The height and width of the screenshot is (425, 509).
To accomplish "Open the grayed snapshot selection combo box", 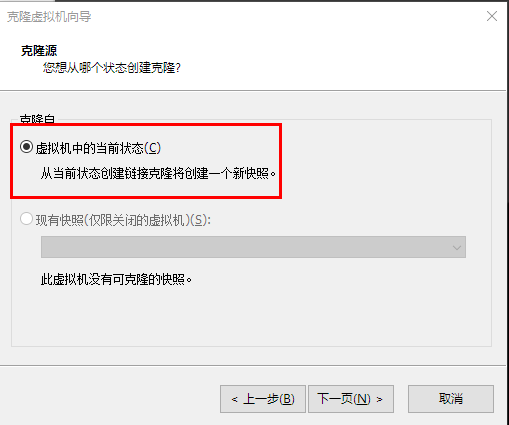I will click(253, 247).
